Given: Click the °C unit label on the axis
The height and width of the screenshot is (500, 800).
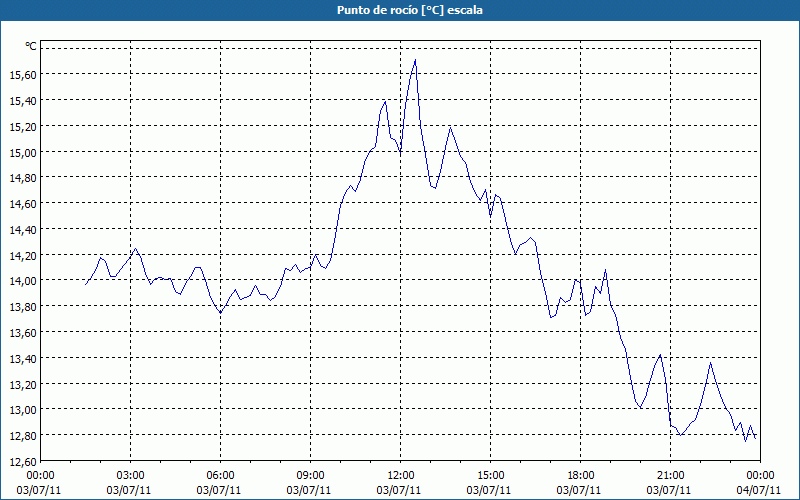Looking at the screenshot, I should coord(31,46).
